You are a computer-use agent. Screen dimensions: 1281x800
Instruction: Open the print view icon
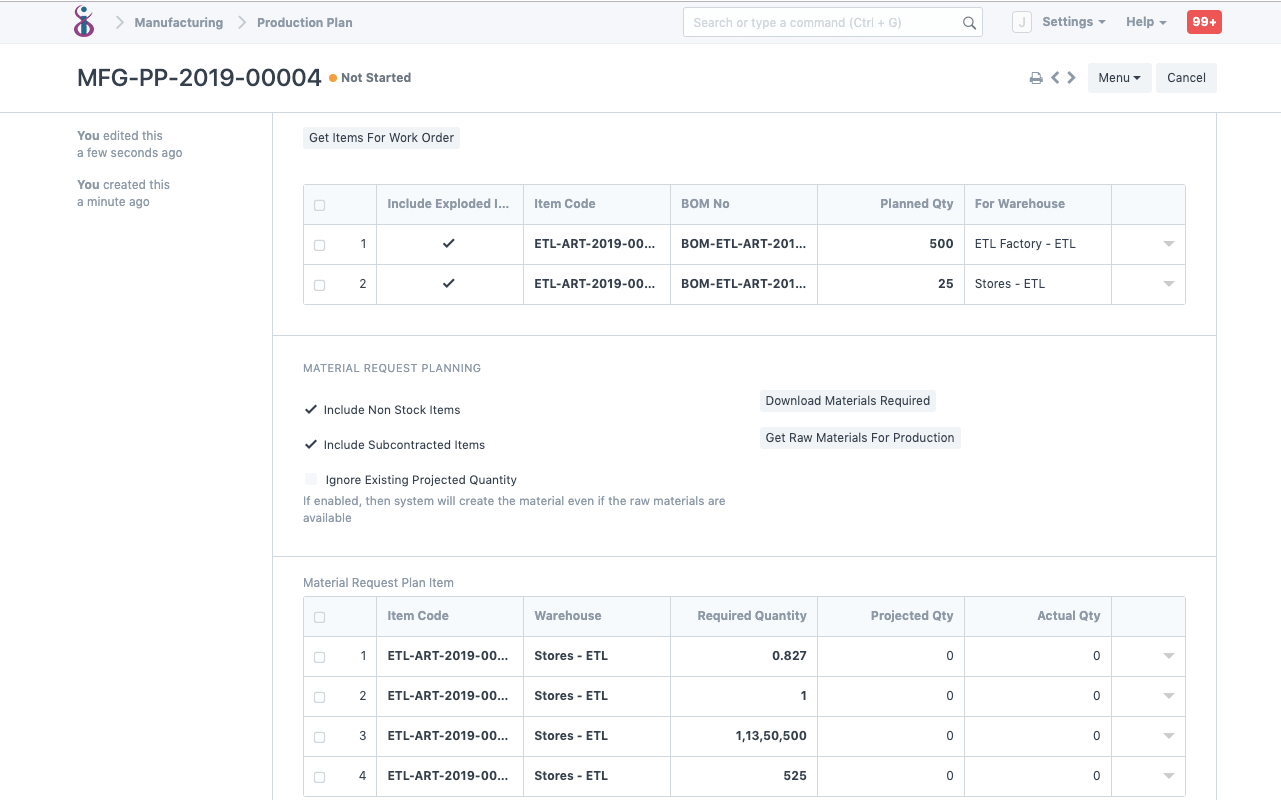[1036, 77]
